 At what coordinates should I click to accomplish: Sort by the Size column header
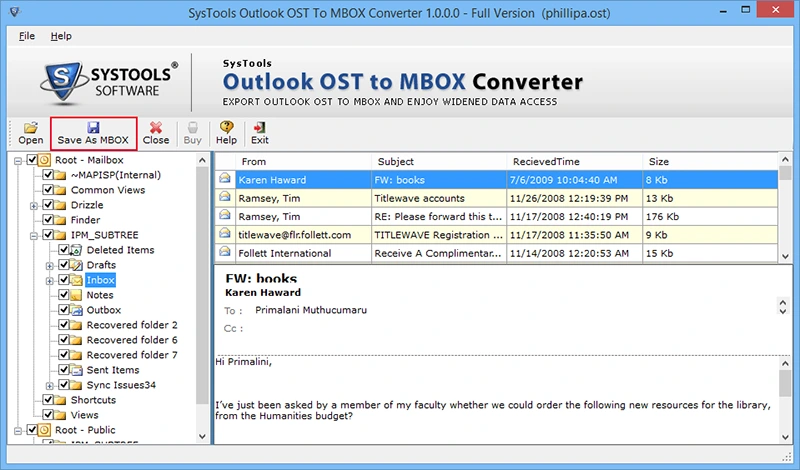point(710,161)
